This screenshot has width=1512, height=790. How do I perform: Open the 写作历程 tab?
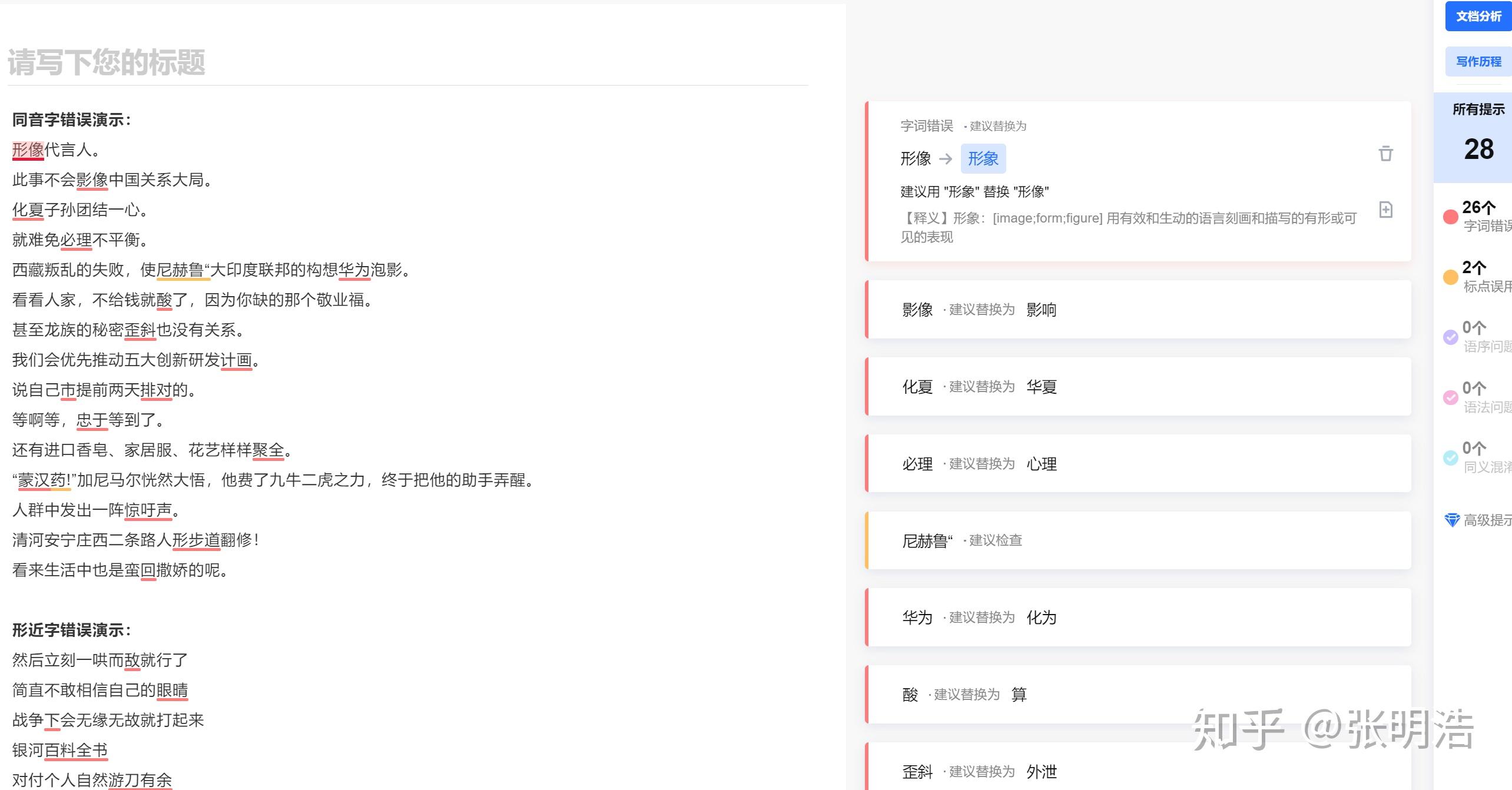[1478, 62]
